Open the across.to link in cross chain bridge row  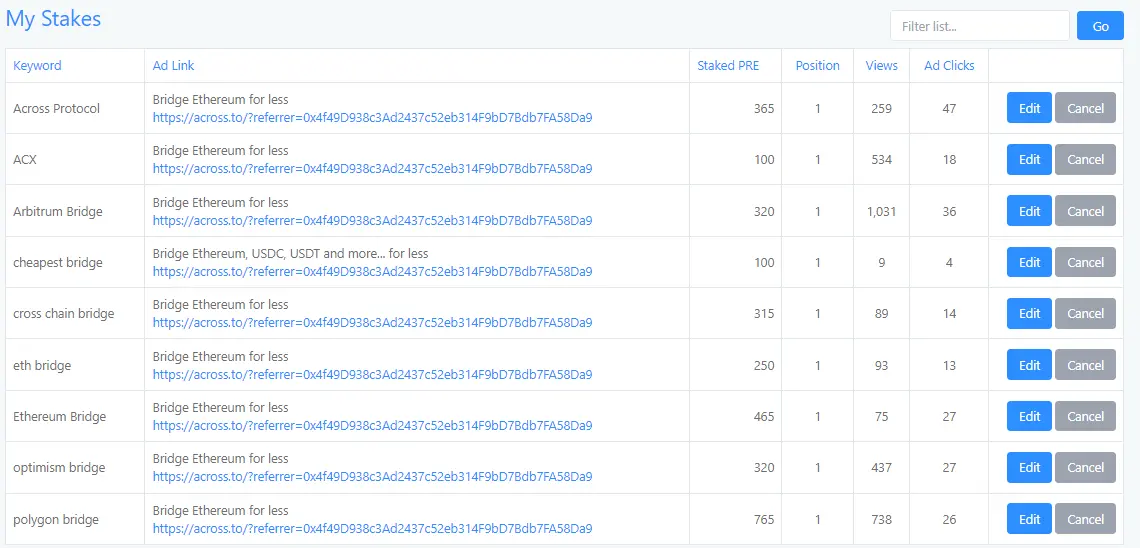click(x=372, y=323)
